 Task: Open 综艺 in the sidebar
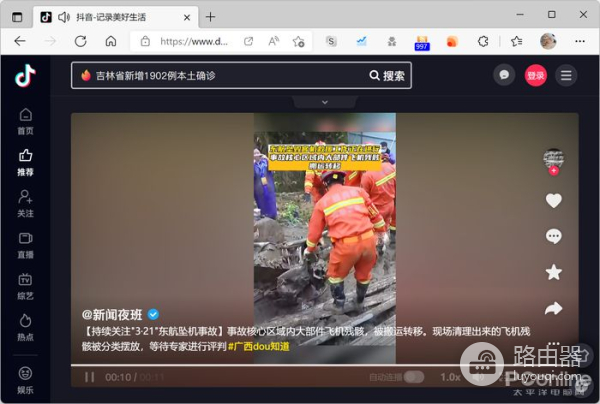click(25, 286)
